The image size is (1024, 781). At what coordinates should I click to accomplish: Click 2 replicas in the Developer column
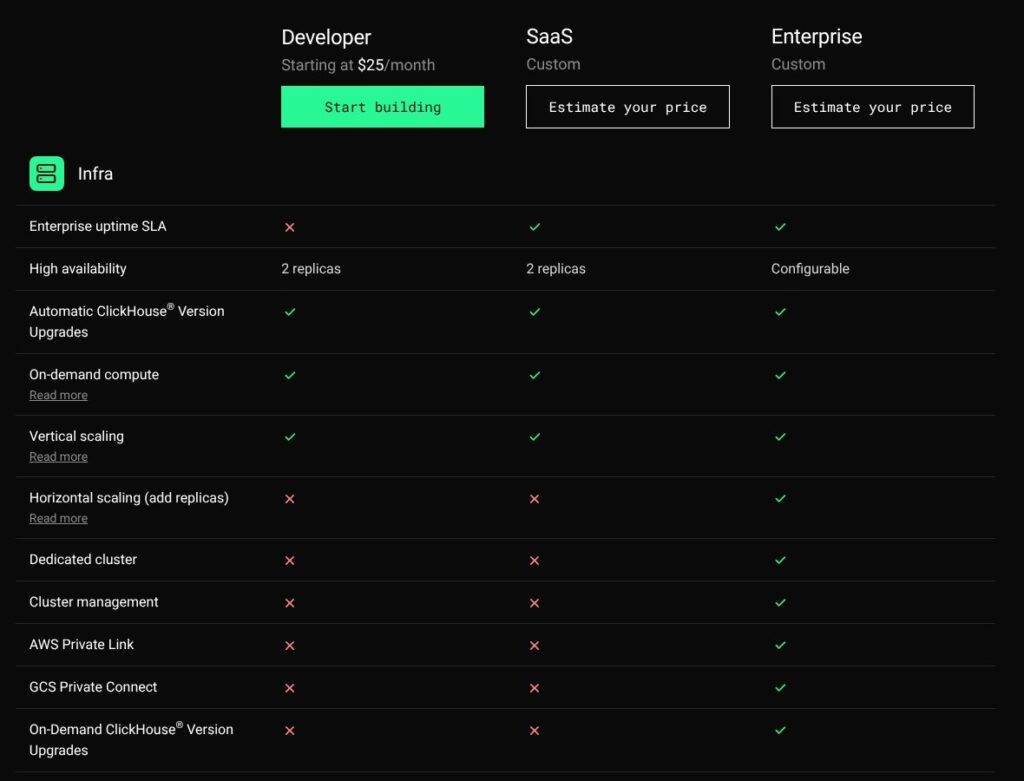click(311, 268)
